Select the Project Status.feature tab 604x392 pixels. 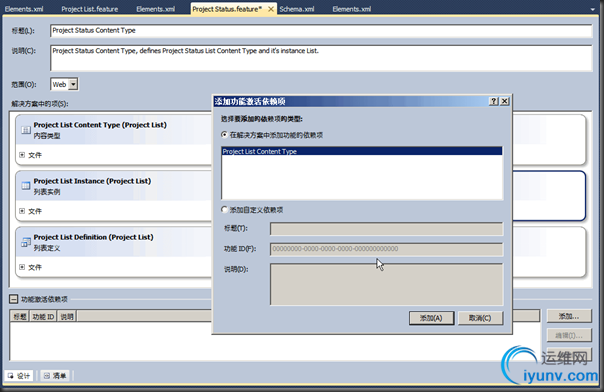227,9
